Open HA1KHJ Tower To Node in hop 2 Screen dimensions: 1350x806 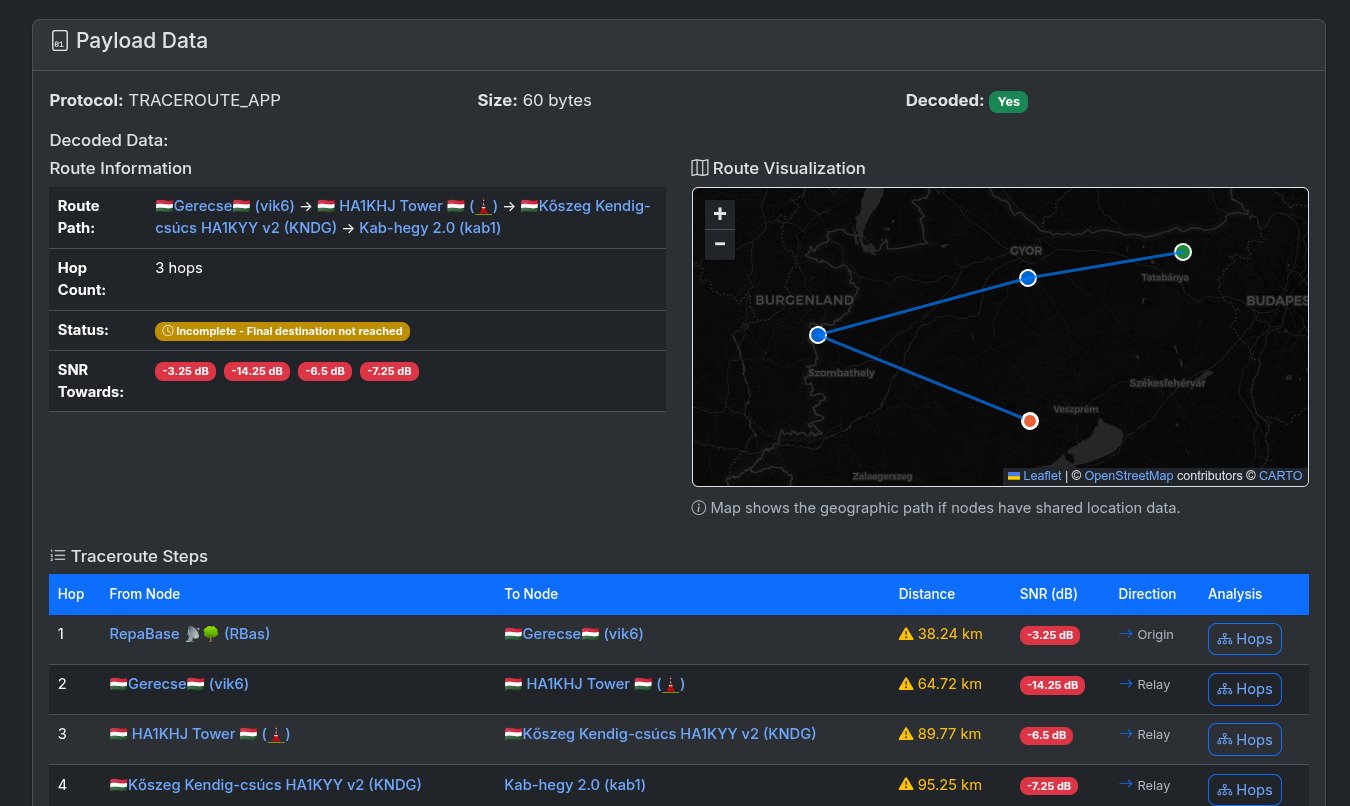coord(594,684)
